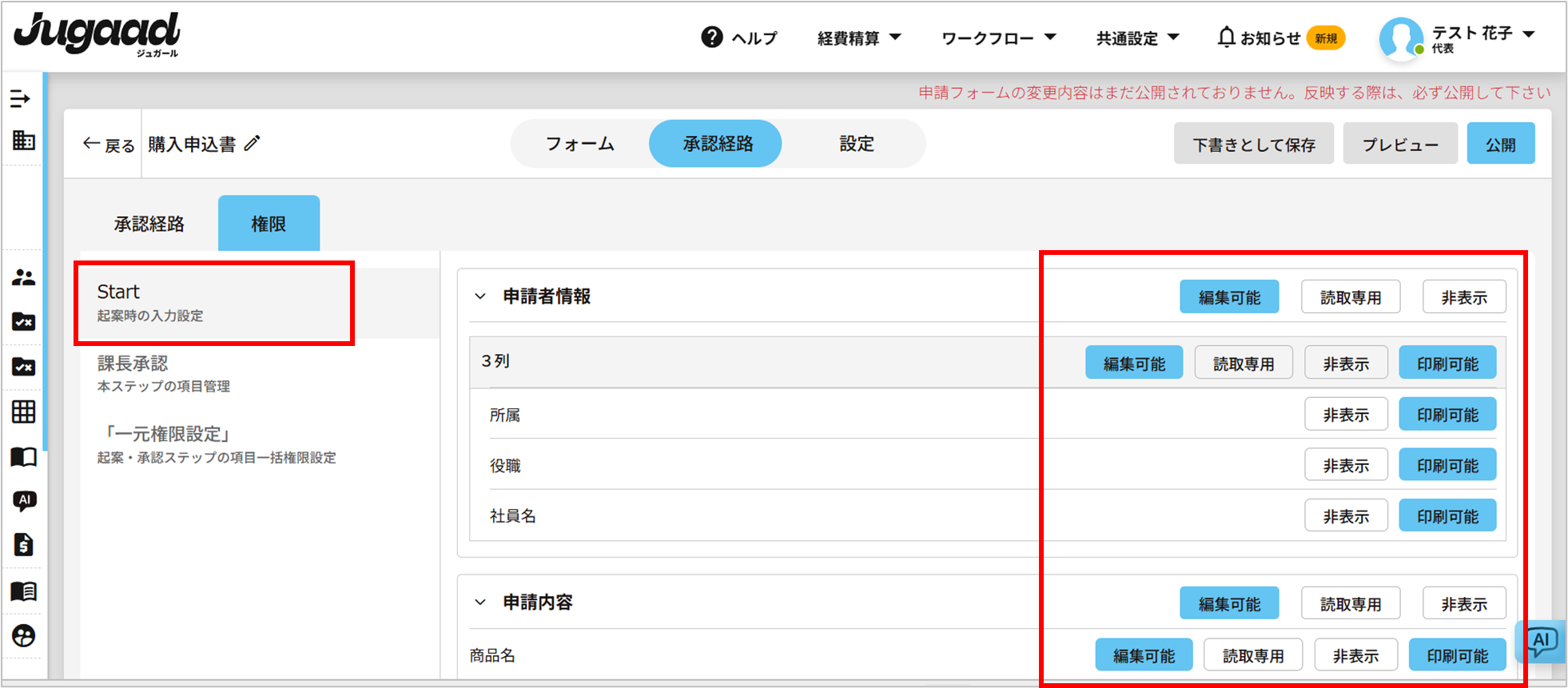Switch to the フォーム tab
Screen dimensions: 1568x688
pos(579,144)
